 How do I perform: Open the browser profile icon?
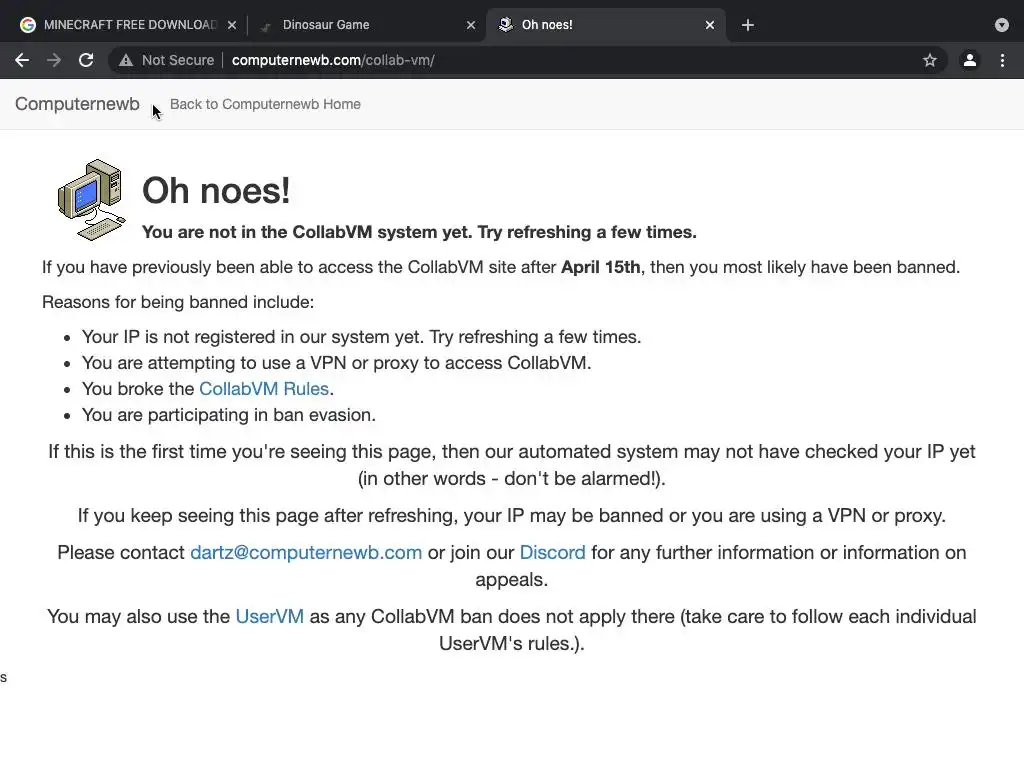pos(970,60)
